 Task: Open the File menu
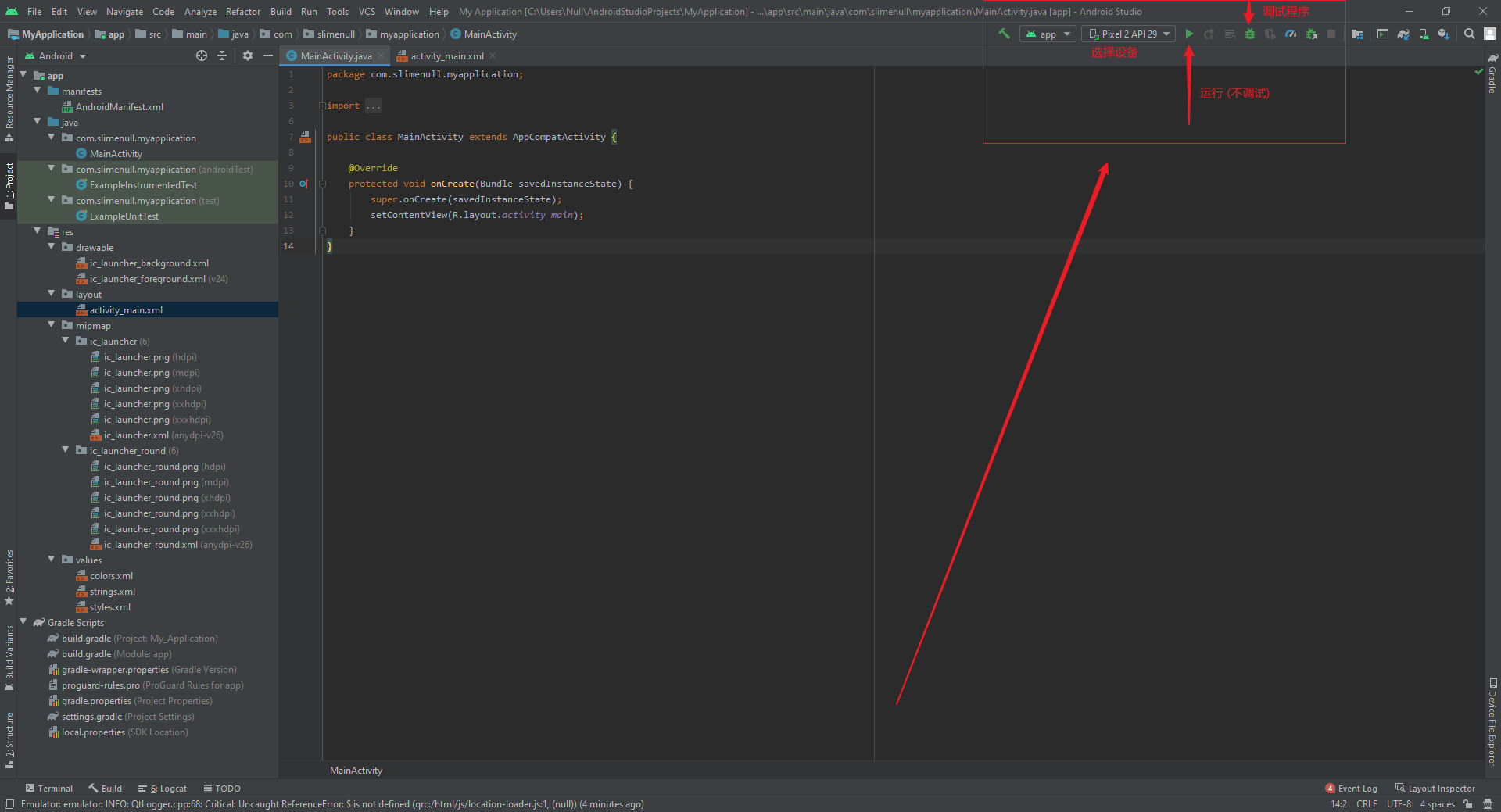(34, 11)
